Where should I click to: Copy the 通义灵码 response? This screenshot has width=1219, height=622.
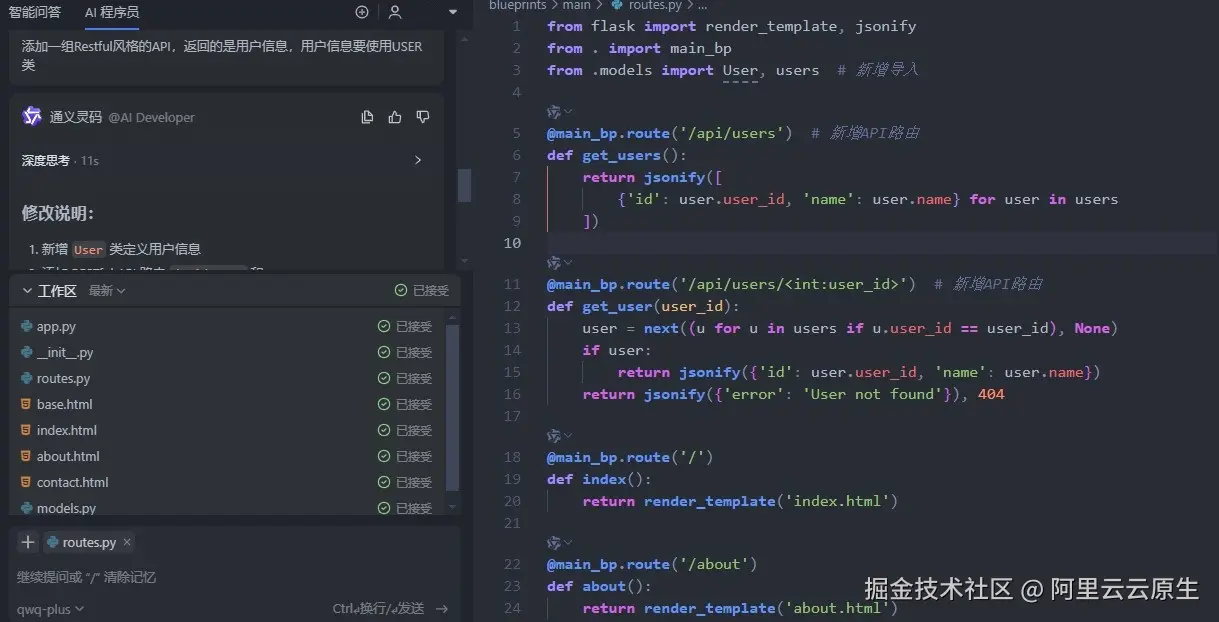[367, 117]
